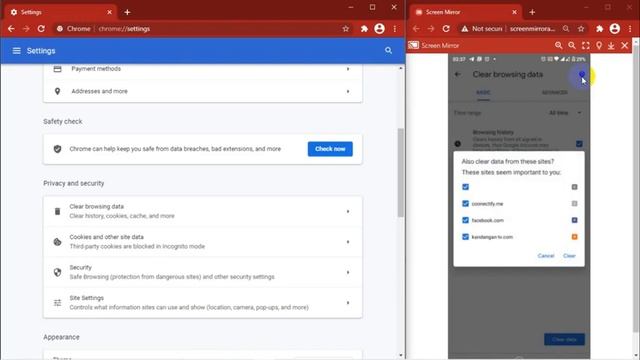The height and width of the screenshot is (360, 640).
Task: Uncheck the first unnamed site checkbox
Action: (x=465, y=187)
